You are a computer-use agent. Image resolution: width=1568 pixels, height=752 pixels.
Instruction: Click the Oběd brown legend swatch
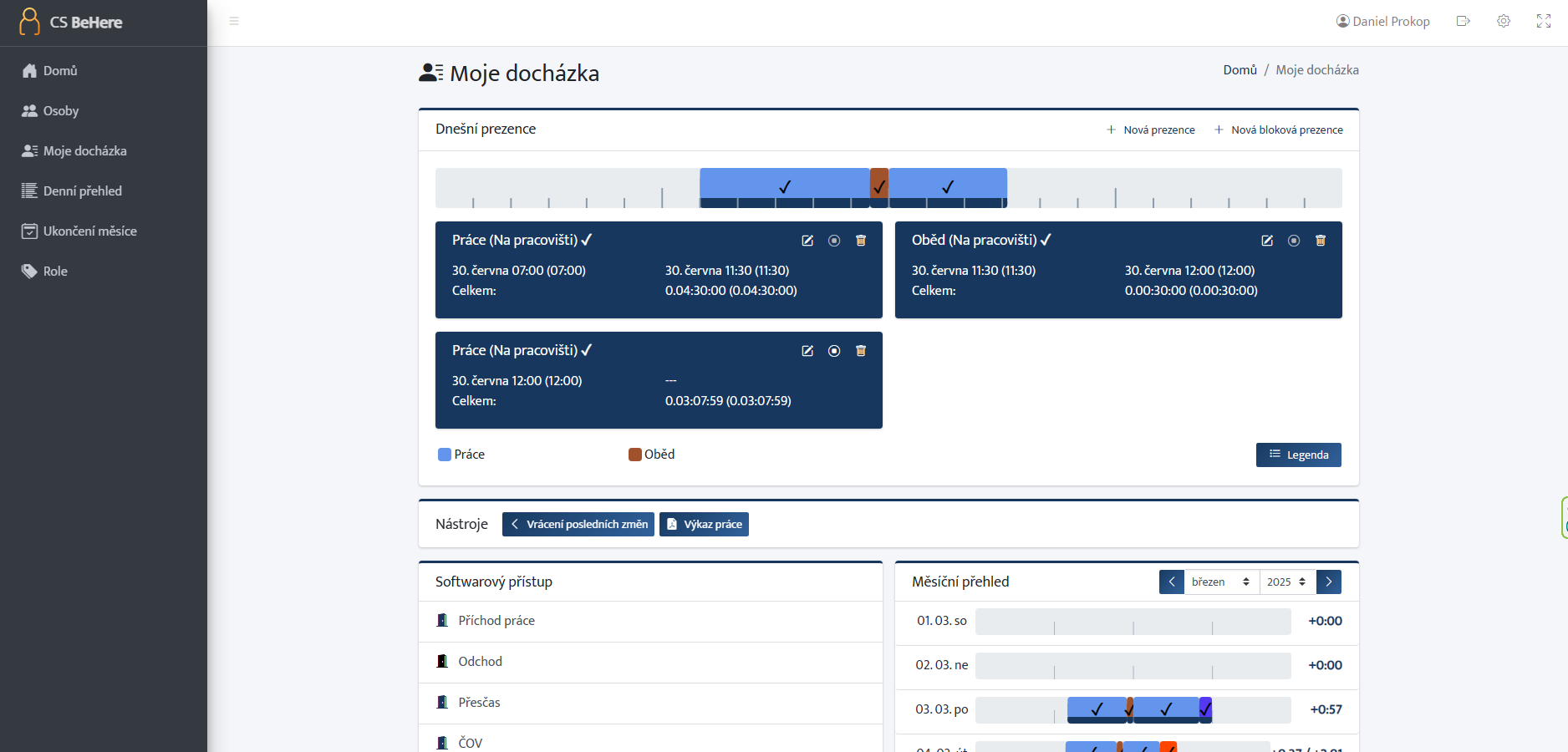635,455
